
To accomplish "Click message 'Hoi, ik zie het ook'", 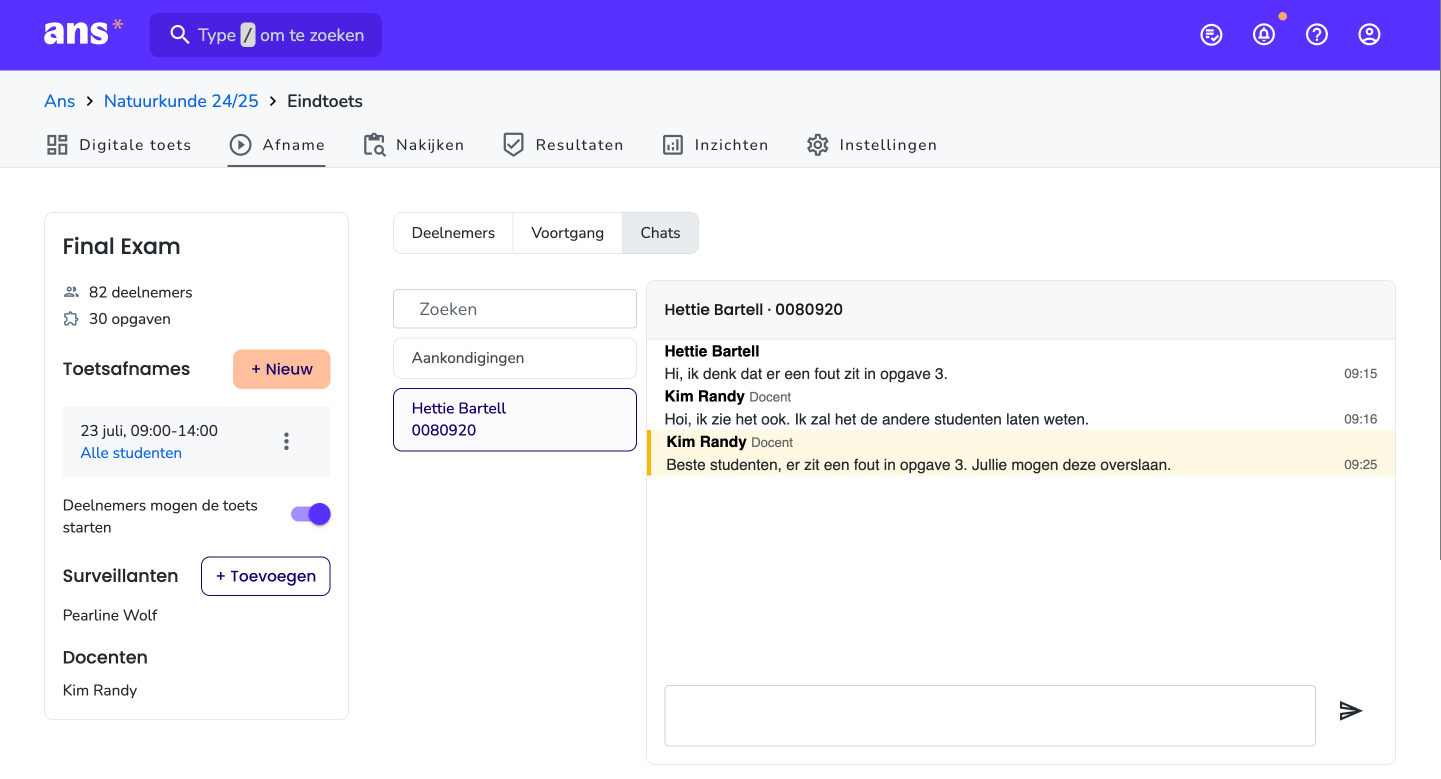I will tap(877, 419).
